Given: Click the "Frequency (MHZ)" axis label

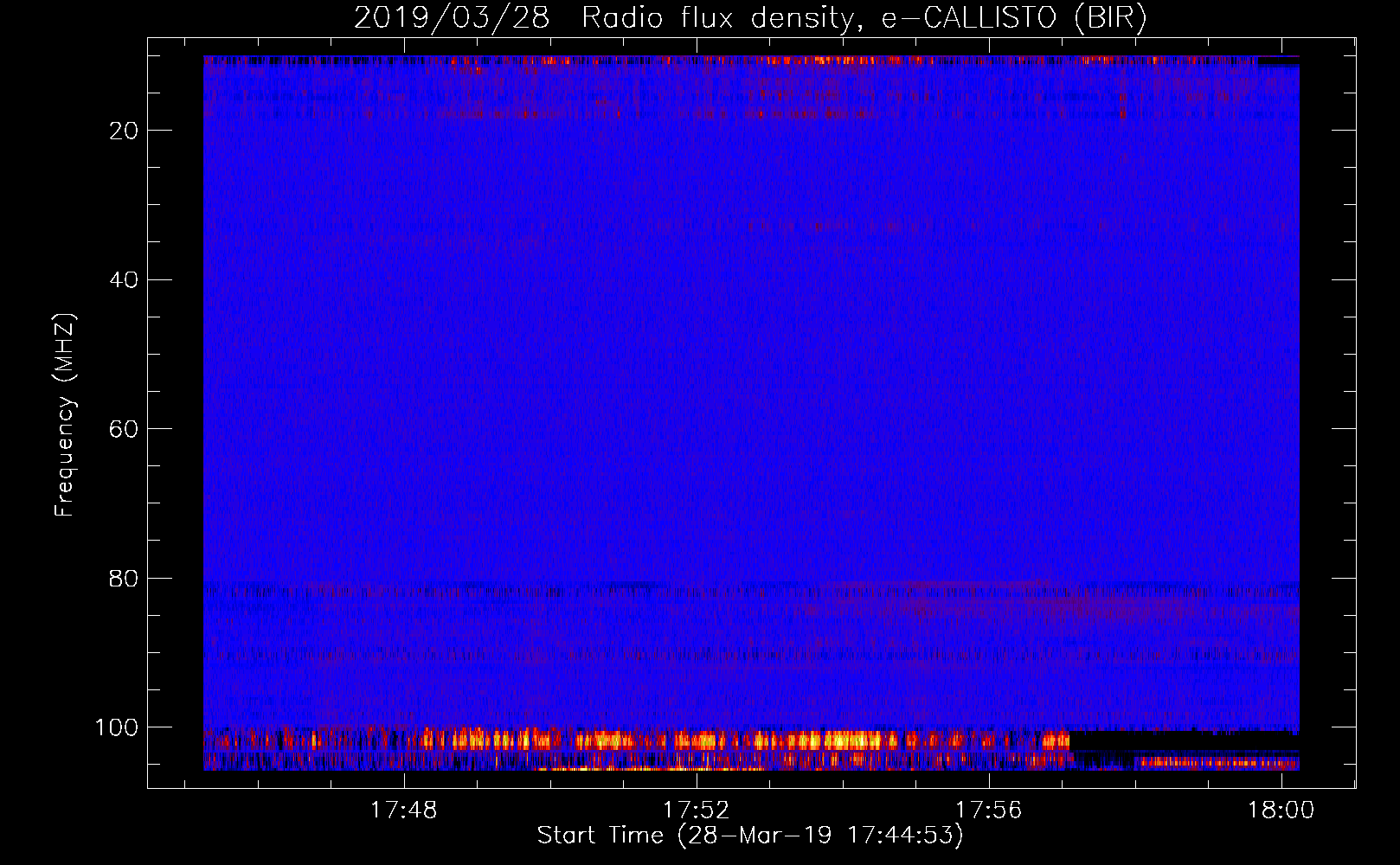Looking at the screenshot, I should coord(65,415).
